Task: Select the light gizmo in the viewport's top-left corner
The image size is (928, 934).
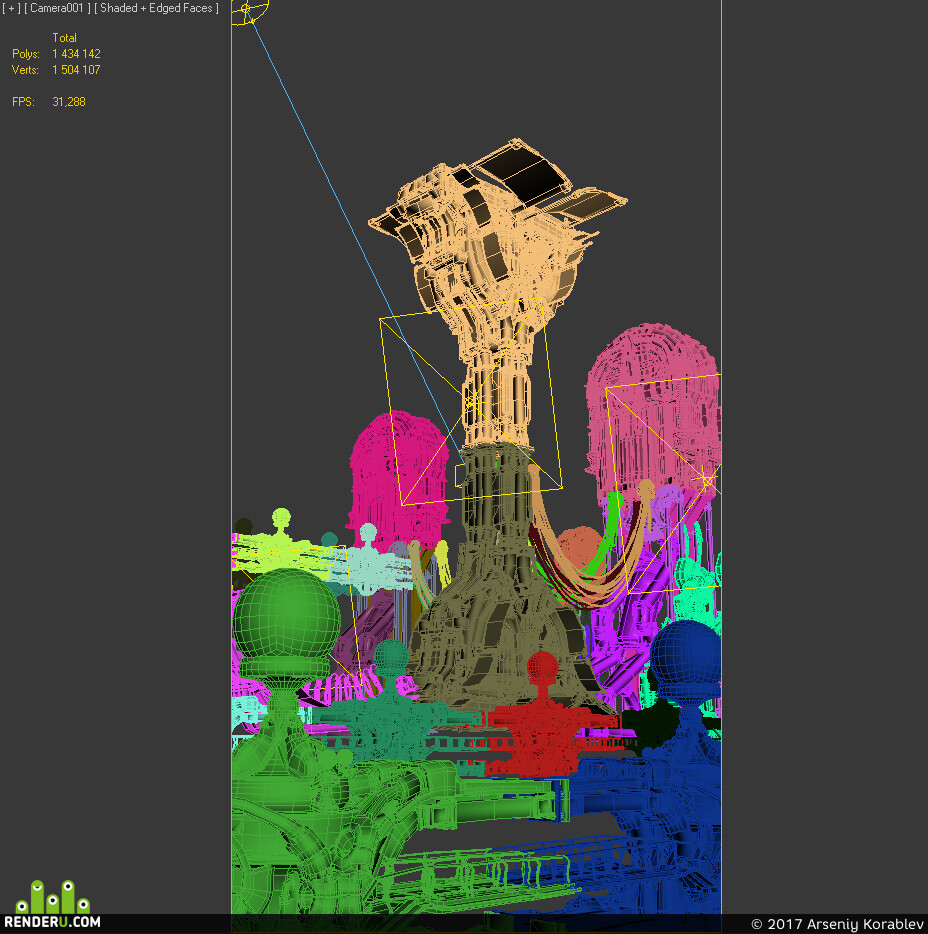Action: pos(248,10)
